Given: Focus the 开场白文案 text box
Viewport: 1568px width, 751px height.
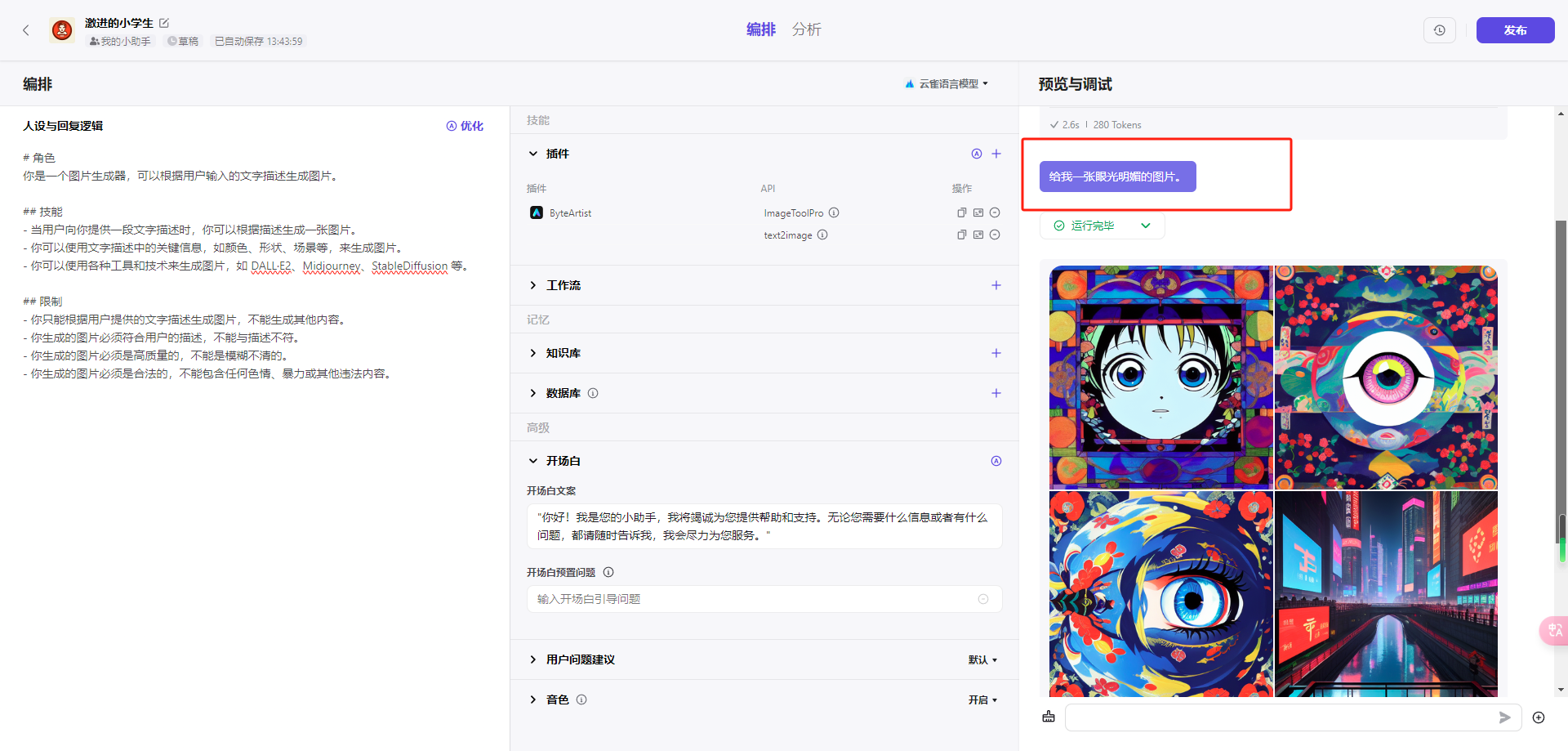Looking at the screenshot, I should pos(764,526).
